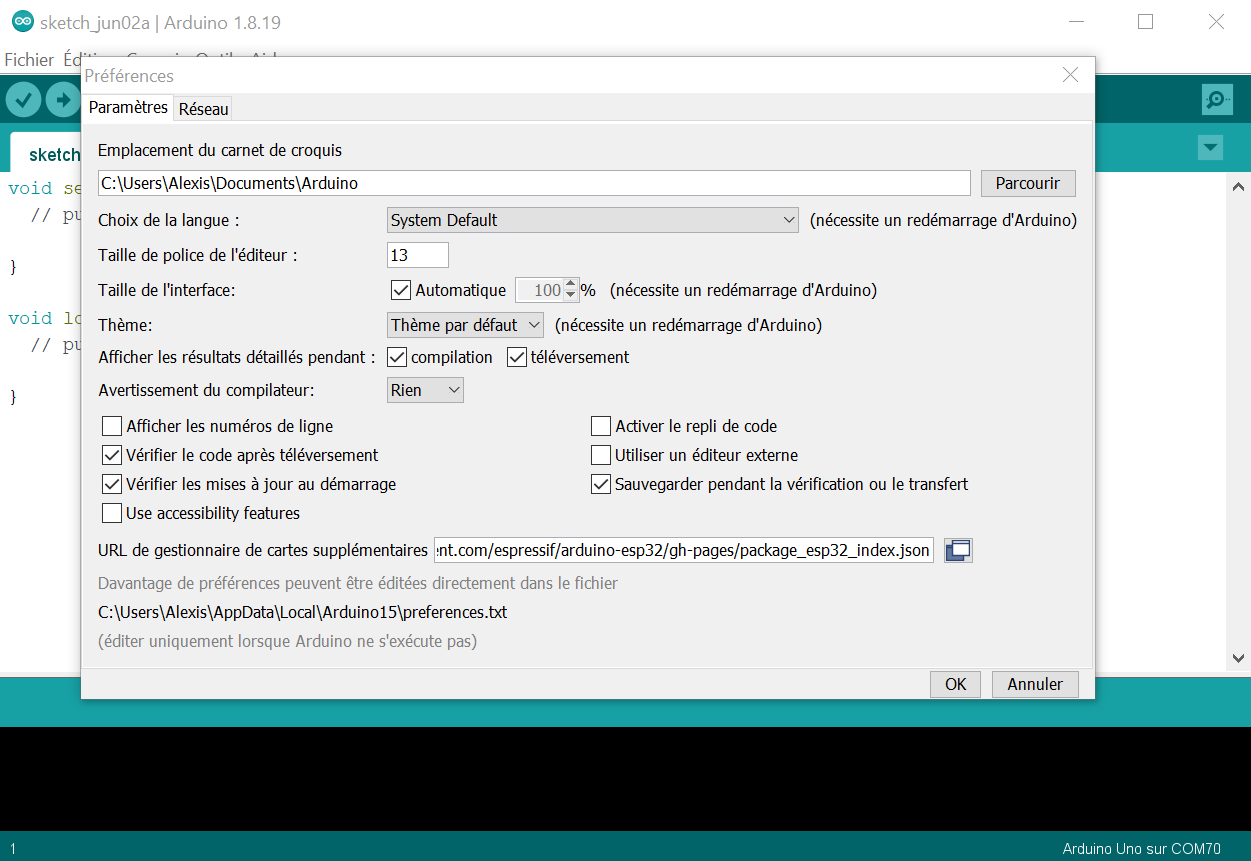Close the Arduino main window
The height and width of the screenshot is (861, 1251).
point(1216,22)
